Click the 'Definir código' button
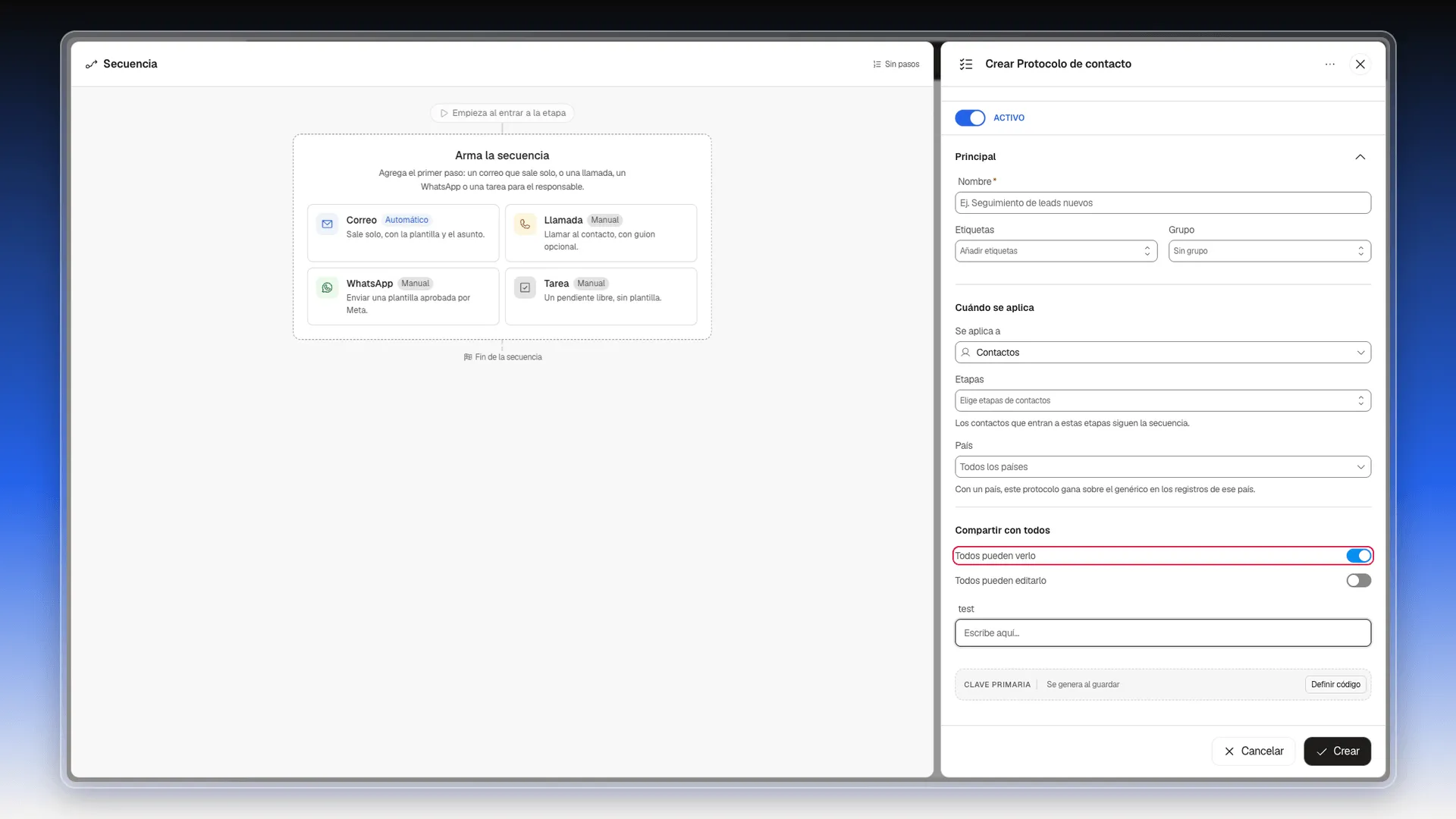 click(1335, 685)
